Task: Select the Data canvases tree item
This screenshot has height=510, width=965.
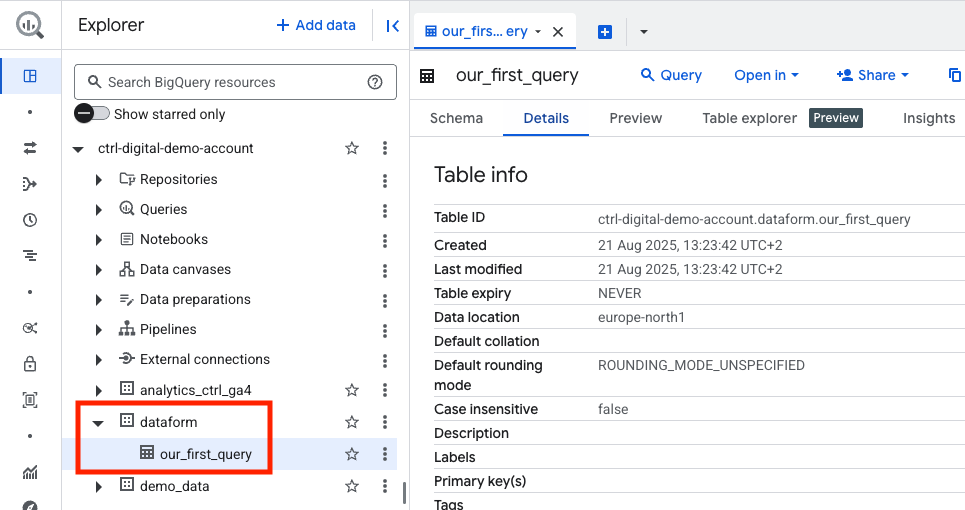Action: [x=185, y=269]
